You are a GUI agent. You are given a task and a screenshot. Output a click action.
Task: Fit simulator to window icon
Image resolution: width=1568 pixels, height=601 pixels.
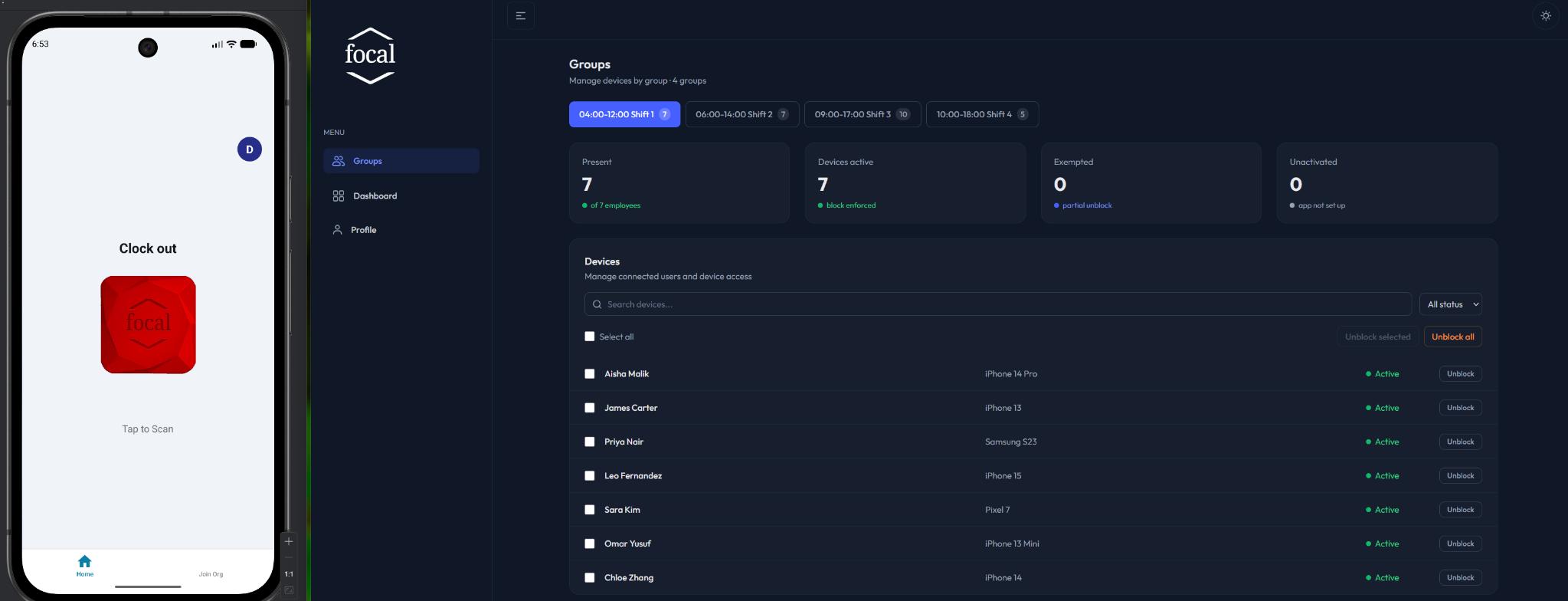tap(289, 590)
